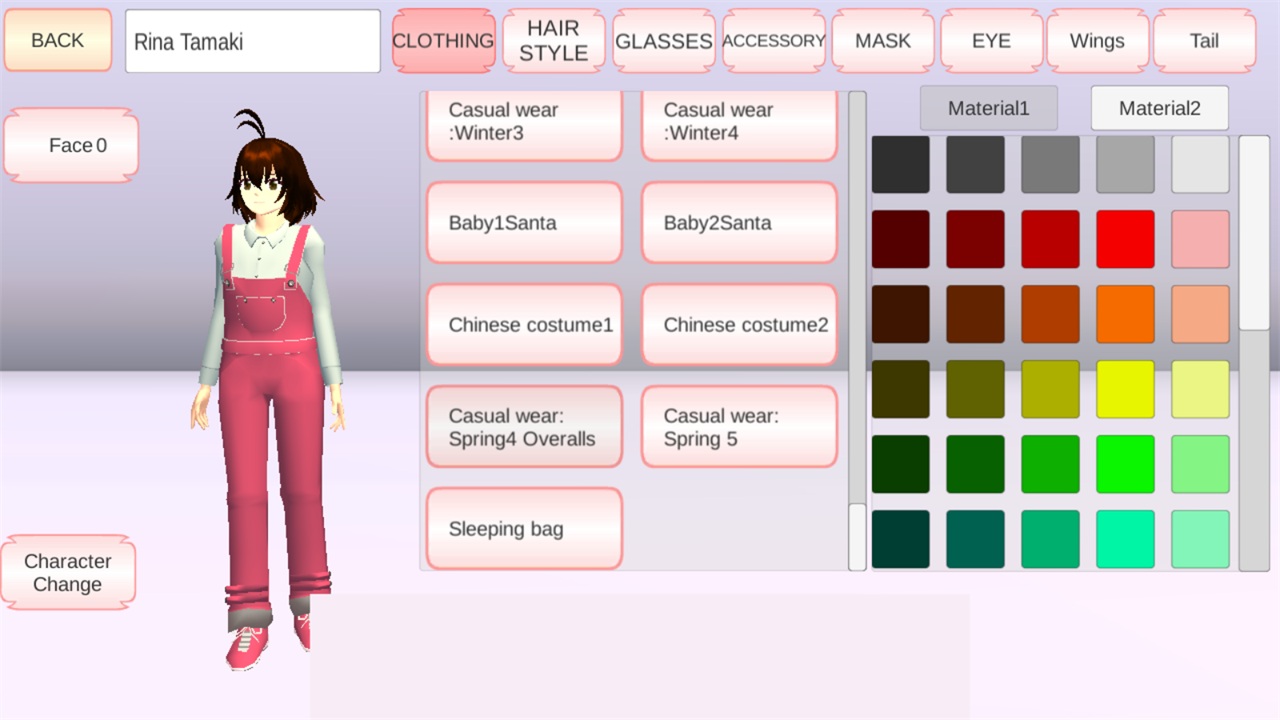Switch to the GLASSES tab
The image size is (1280, 720).
click(664, 41)
